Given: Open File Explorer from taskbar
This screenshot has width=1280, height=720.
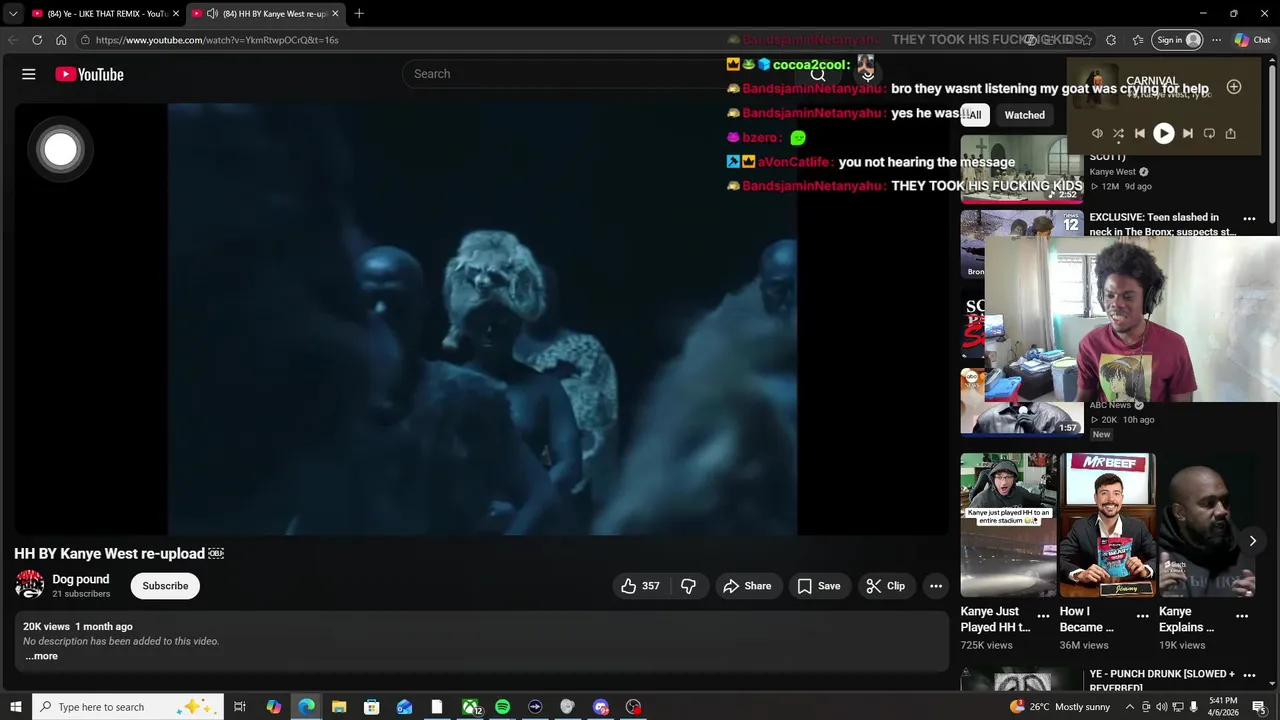Looking at the screenshot, I should click(339, 707).
